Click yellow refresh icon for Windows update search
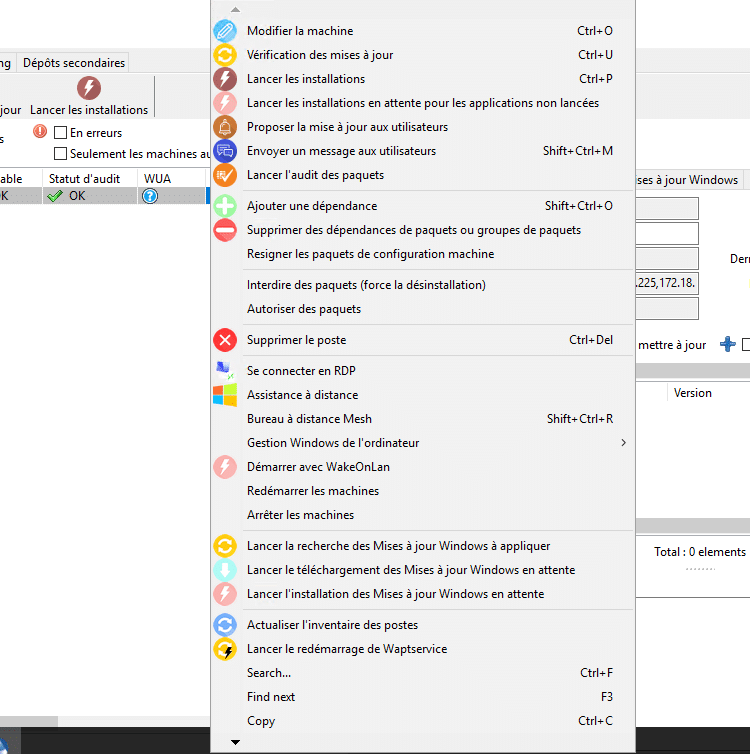The width and height of the screenshot is (750, 754). pyautogui.click(x=225, y=546)
